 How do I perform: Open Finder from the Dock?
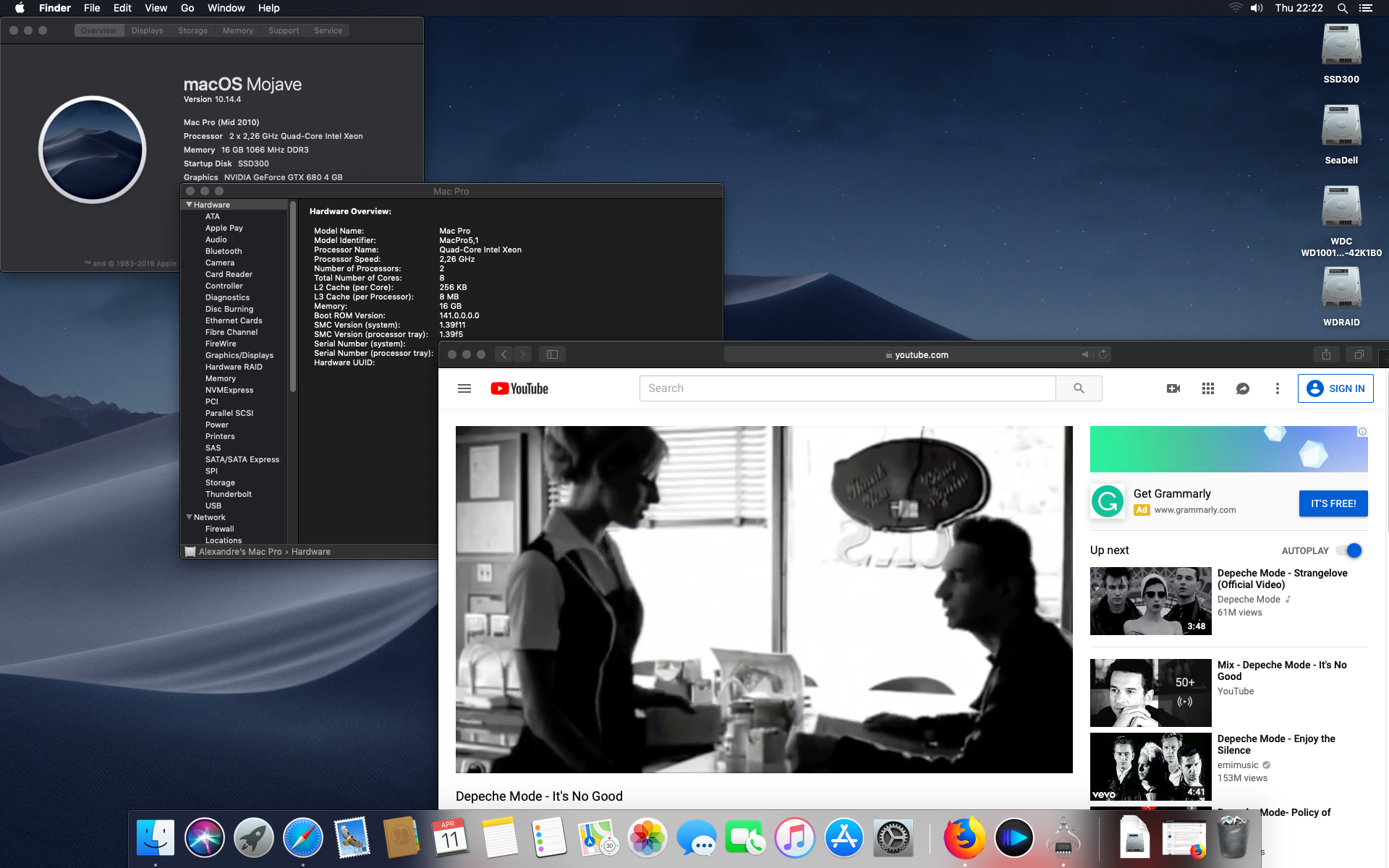point(156,838)
